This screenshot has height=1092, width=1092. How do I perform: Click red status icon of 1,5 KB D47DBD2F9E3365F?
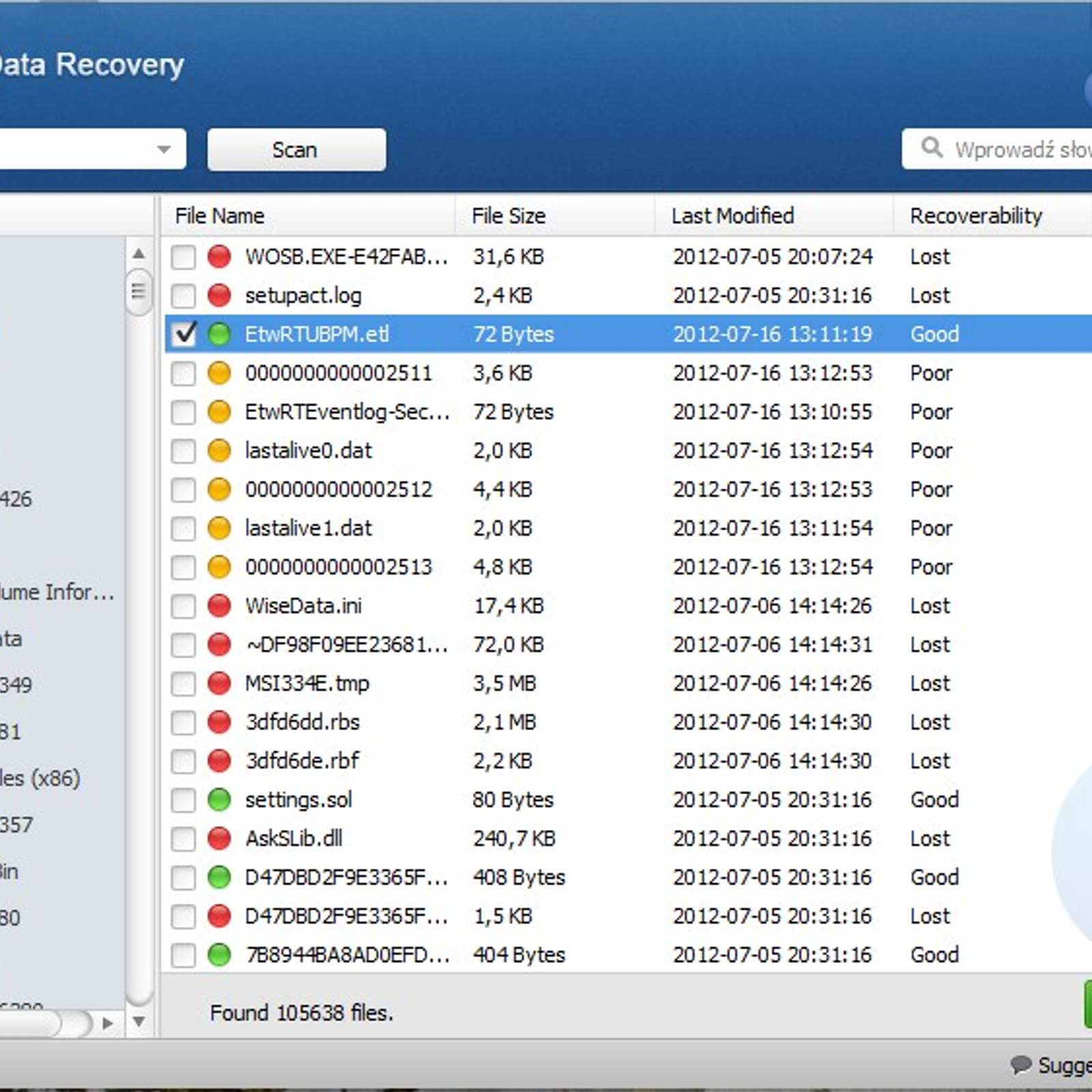pyautogui.click(x=219, y=916)
